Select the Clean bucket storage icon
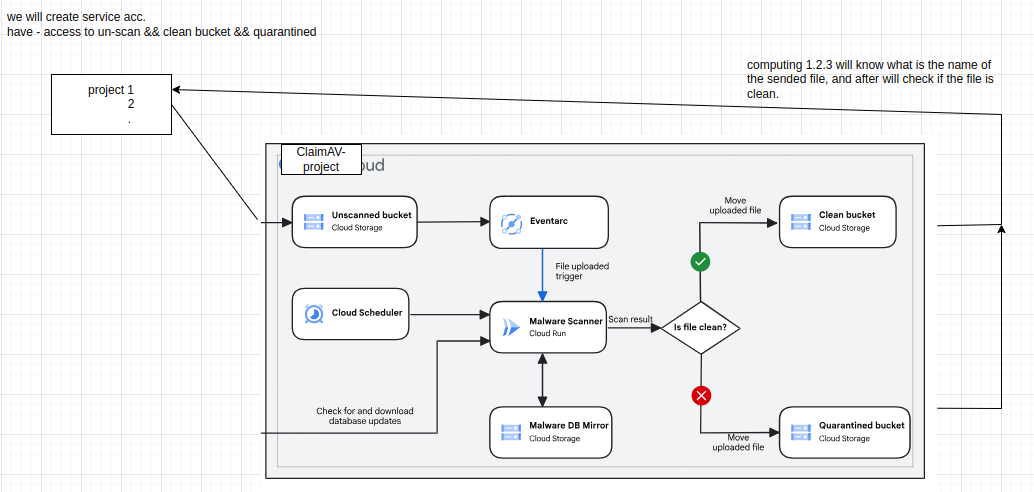 click(x=801, y=222)
